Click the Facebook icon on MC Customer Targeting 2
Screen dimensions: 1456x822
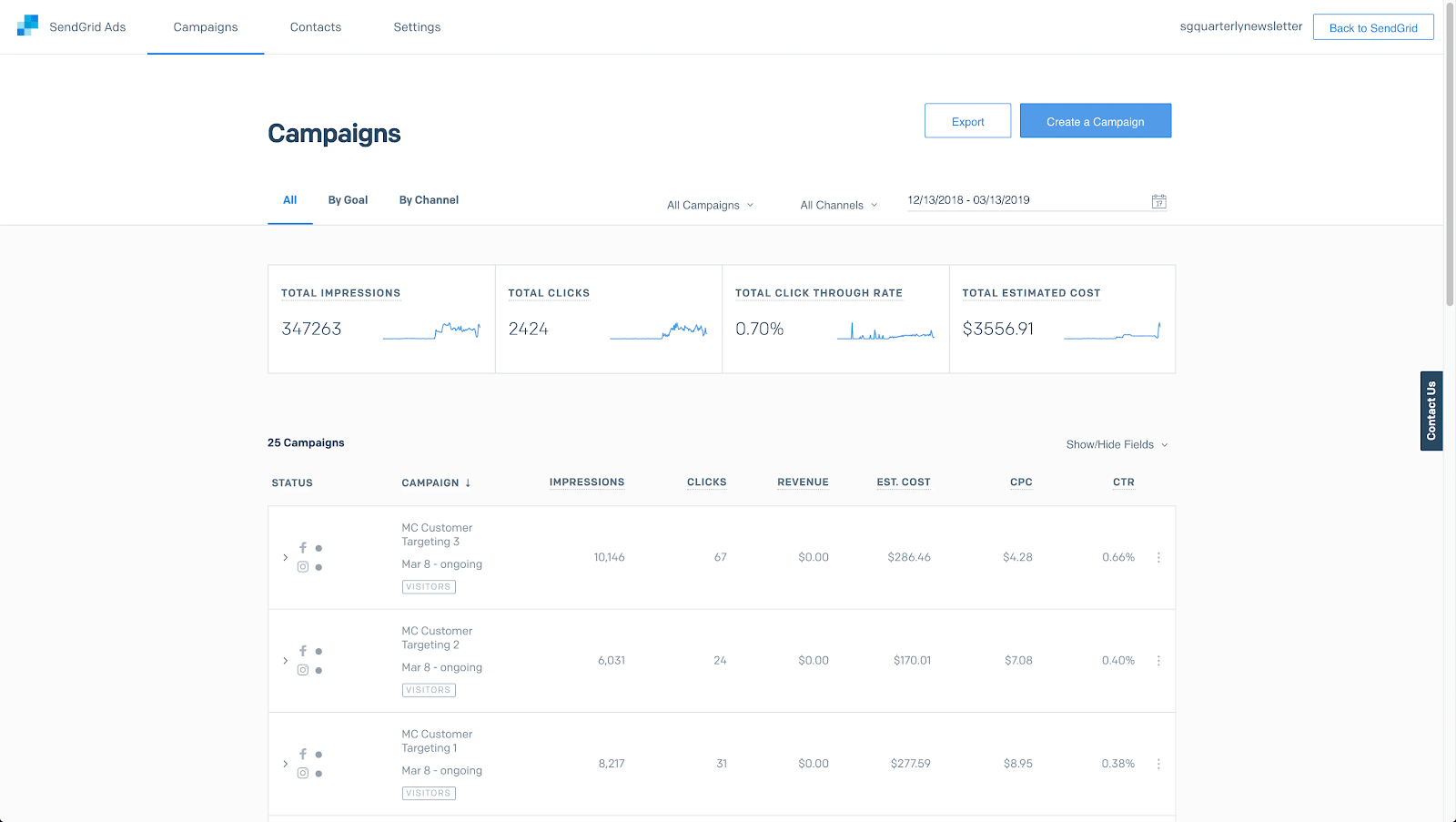pos(303,650)
